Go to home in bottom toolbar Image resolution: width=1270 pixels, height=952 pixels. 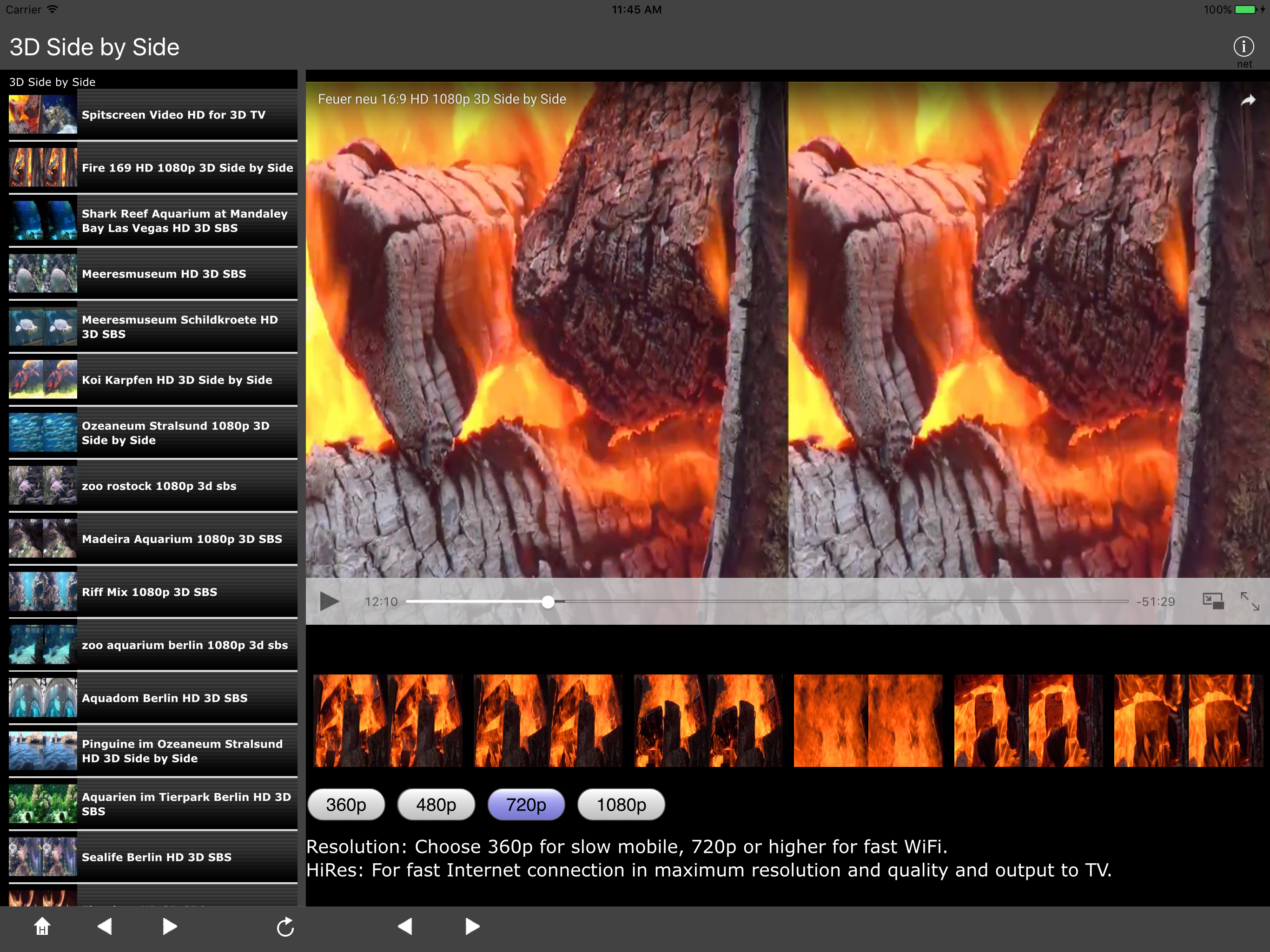tap(42, 926)
